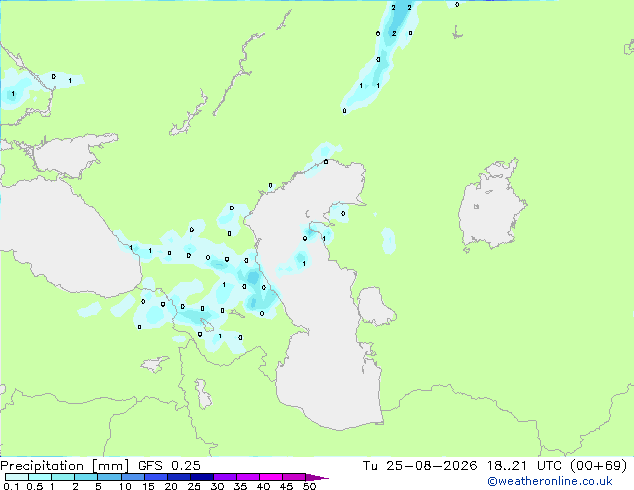The height and width of the screenshot is (490, 634).
Task: Click the '0.1' legend scale value
Action: (11, 486)
